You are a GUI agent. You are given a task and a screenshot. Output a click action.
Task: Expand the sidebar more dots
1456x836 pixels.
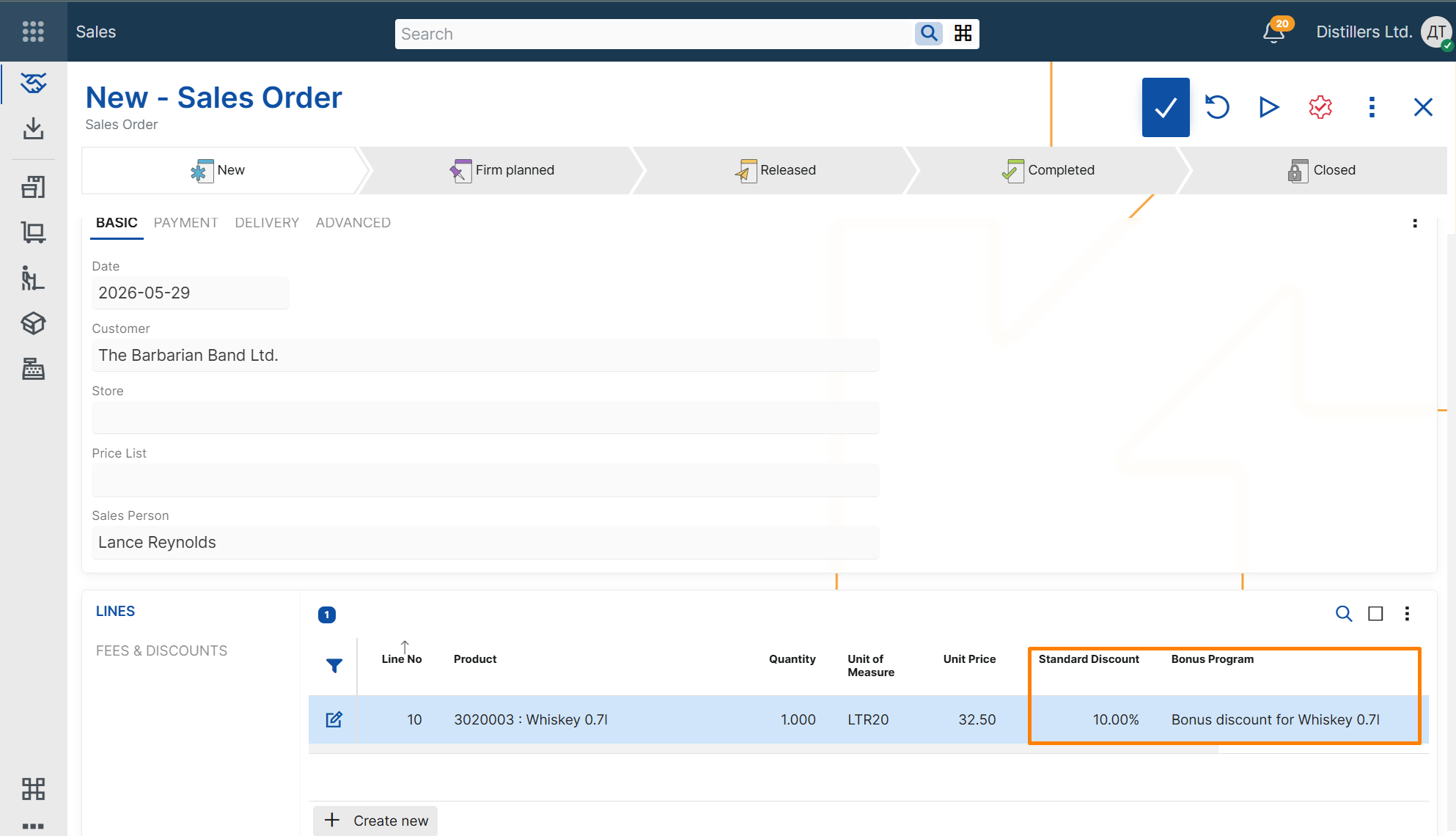33,826
